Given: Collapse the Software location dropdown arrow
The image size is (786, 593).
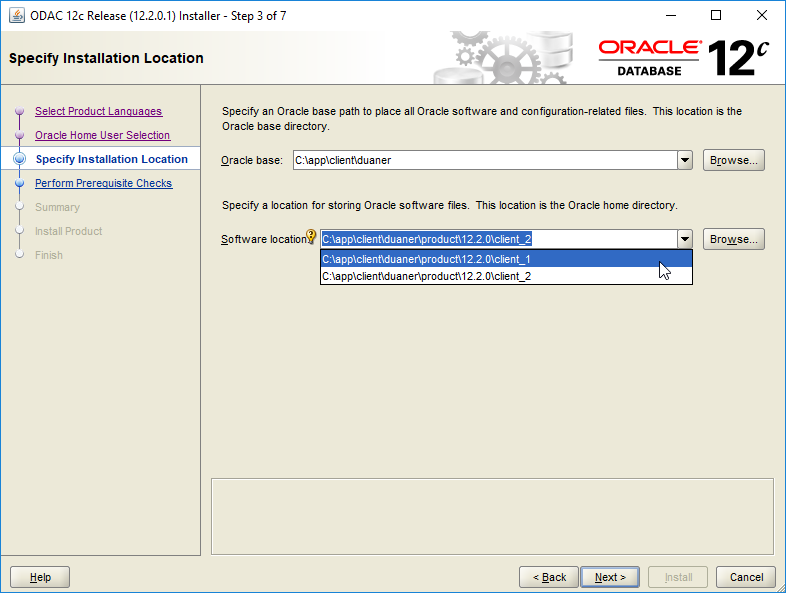Looking at the screenshot, I should [685, 239].
